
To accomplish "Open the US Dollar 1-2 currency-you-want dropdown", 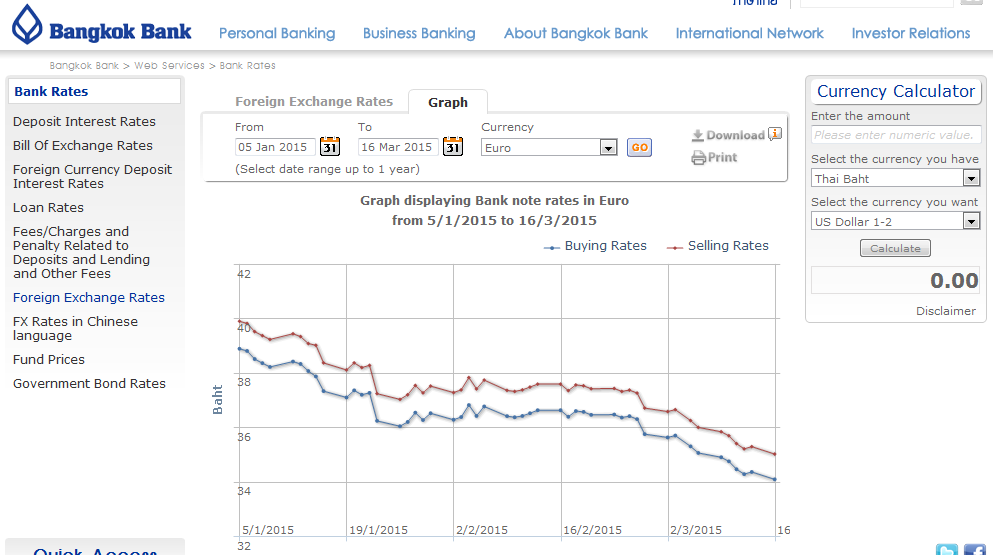I will pos(970,222).
